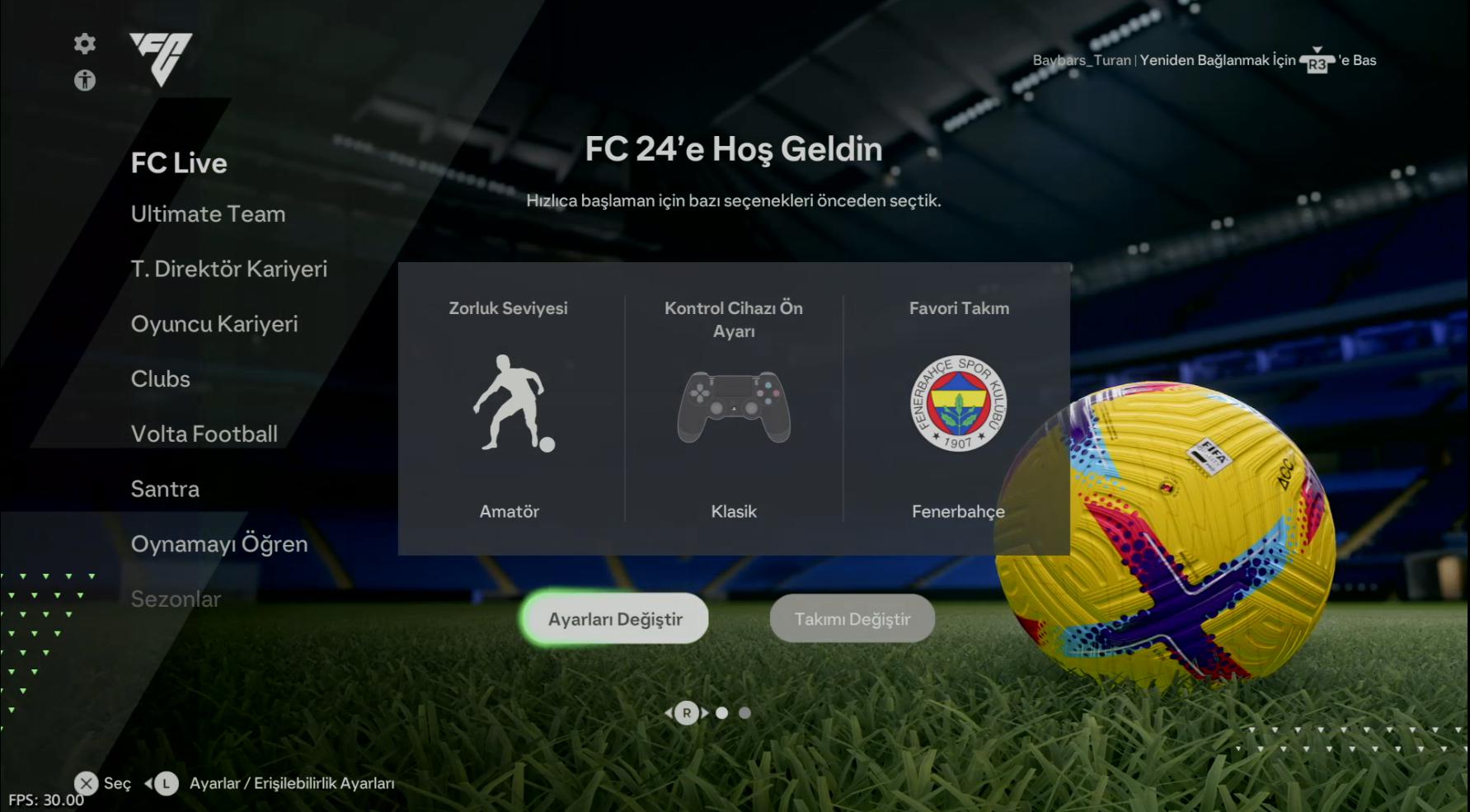Click the Fenerbahçe club crest

tap(959, 404)
